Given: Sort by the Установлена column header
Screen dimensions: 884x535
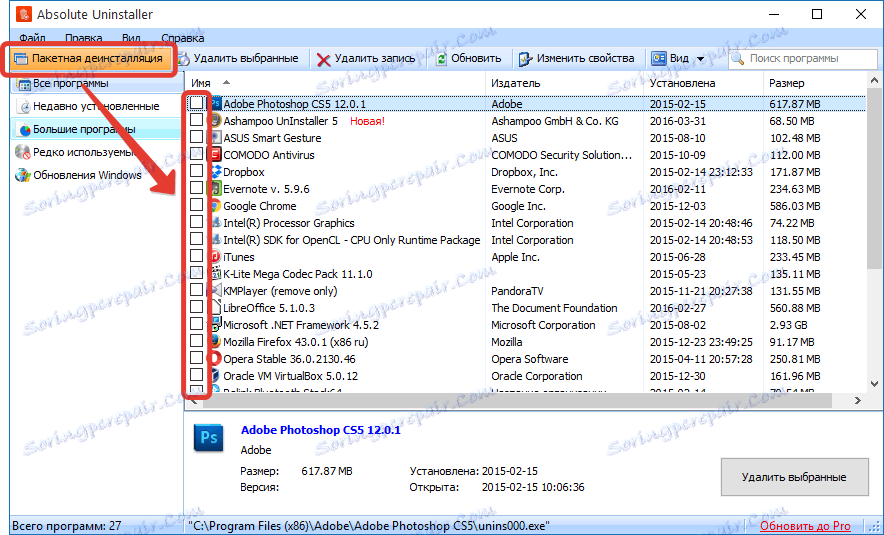Looking at the screenshot, I should pos(702,83).
